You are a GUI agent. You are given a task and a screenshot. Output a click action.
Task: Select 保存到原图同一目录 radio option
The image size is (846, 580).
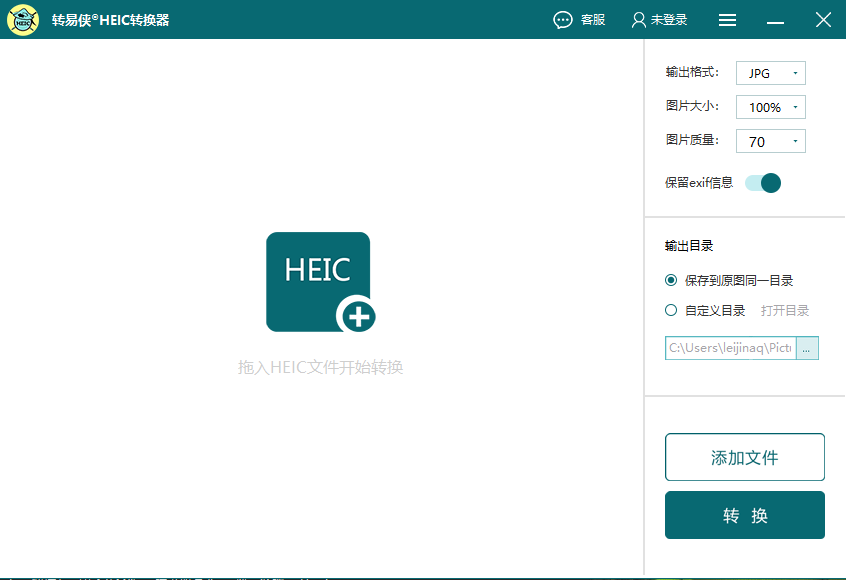[x=671, y=280]
